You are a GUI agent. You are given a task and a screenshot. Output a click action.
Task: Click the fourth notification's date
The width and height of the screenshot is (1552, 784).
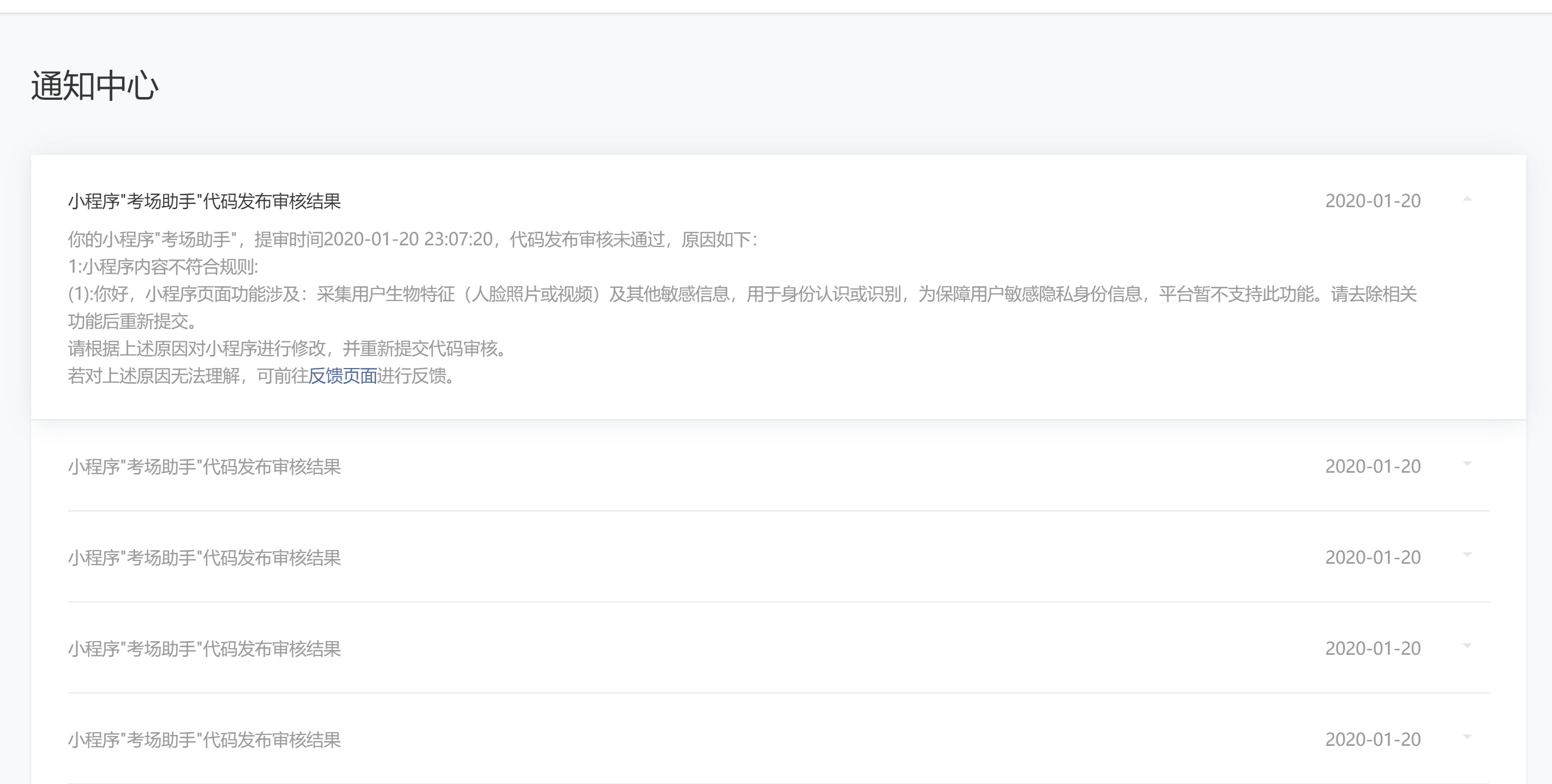1373,648
